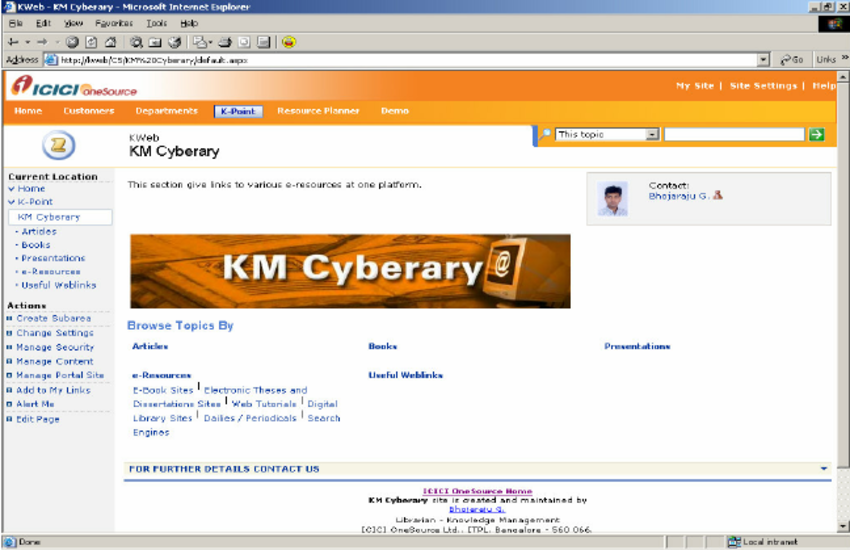Open the Useful Weblinks topic heading link
The image size is (850, 550).
405,375
